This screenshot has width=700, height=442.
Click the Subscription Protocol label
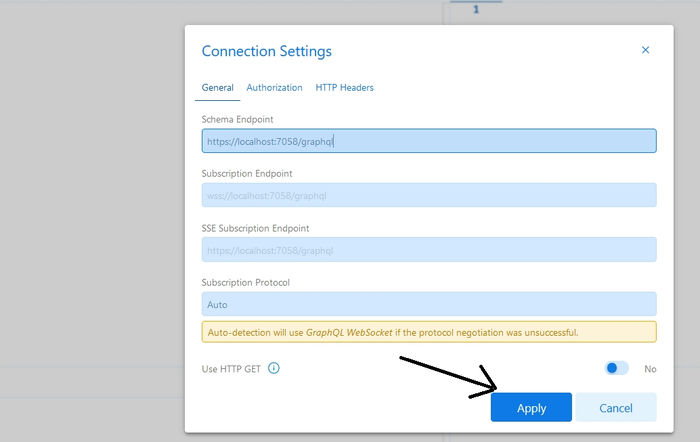pyautogui.click(x=245, y=283)
